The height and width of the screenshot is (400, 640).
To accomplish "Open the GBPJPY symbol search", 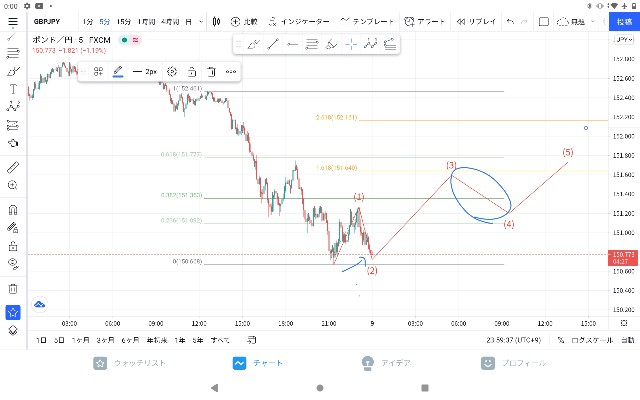I will click(x=47, y=22).
